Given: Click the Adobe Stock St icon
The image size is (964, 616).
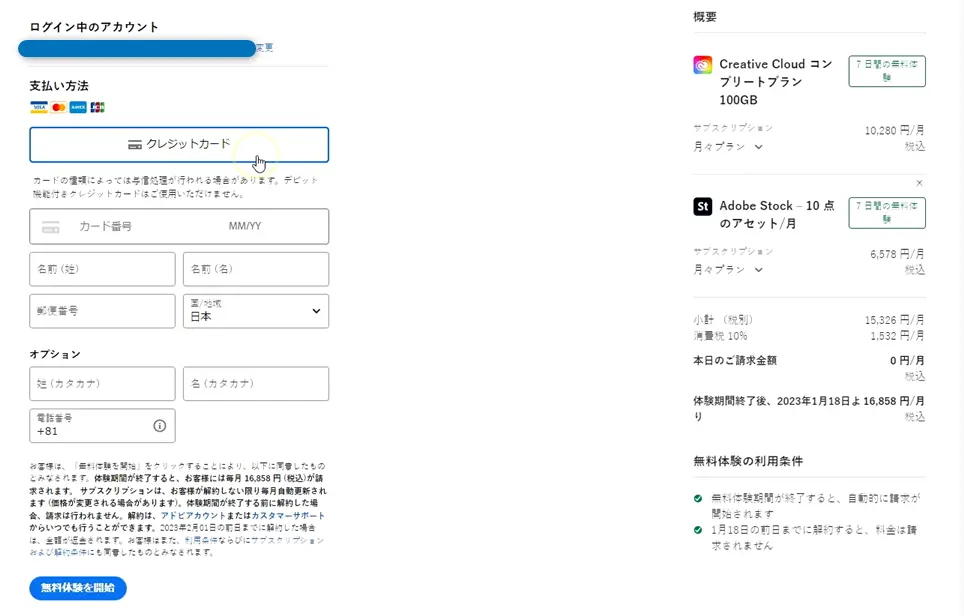Looking at the screenshot, I should [702, 206].
